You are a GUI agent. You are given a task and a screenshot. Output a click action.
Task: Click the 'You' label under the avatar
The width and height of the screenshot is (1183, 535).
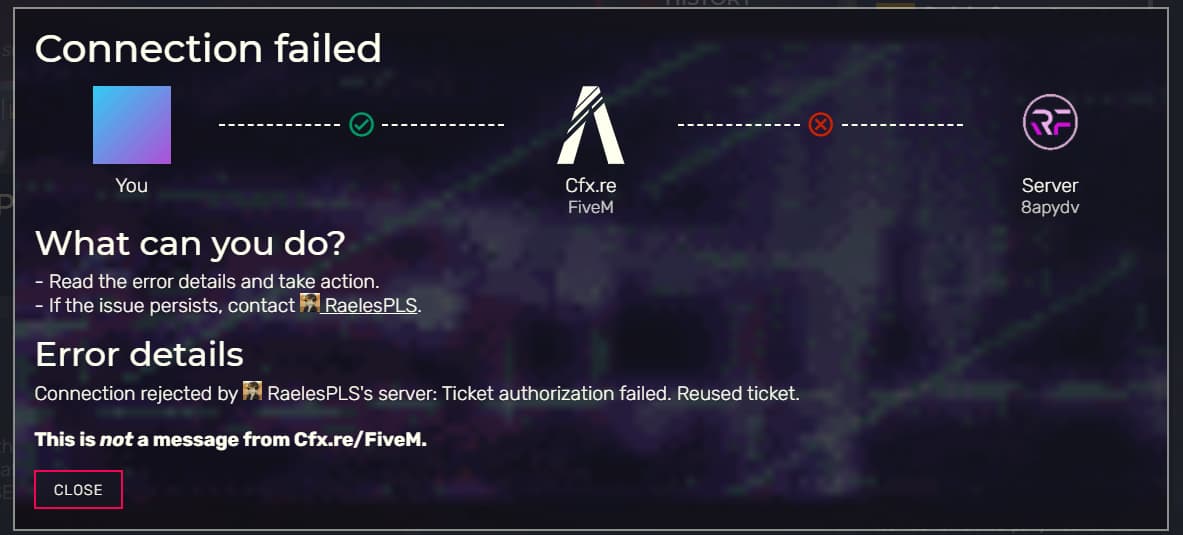point(132,186)
